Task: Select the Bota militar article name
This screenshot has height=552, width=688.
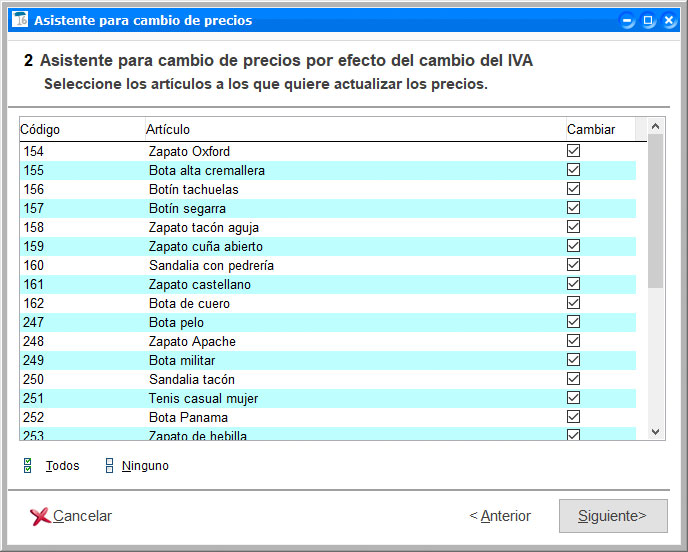Action: coord(182,360)
